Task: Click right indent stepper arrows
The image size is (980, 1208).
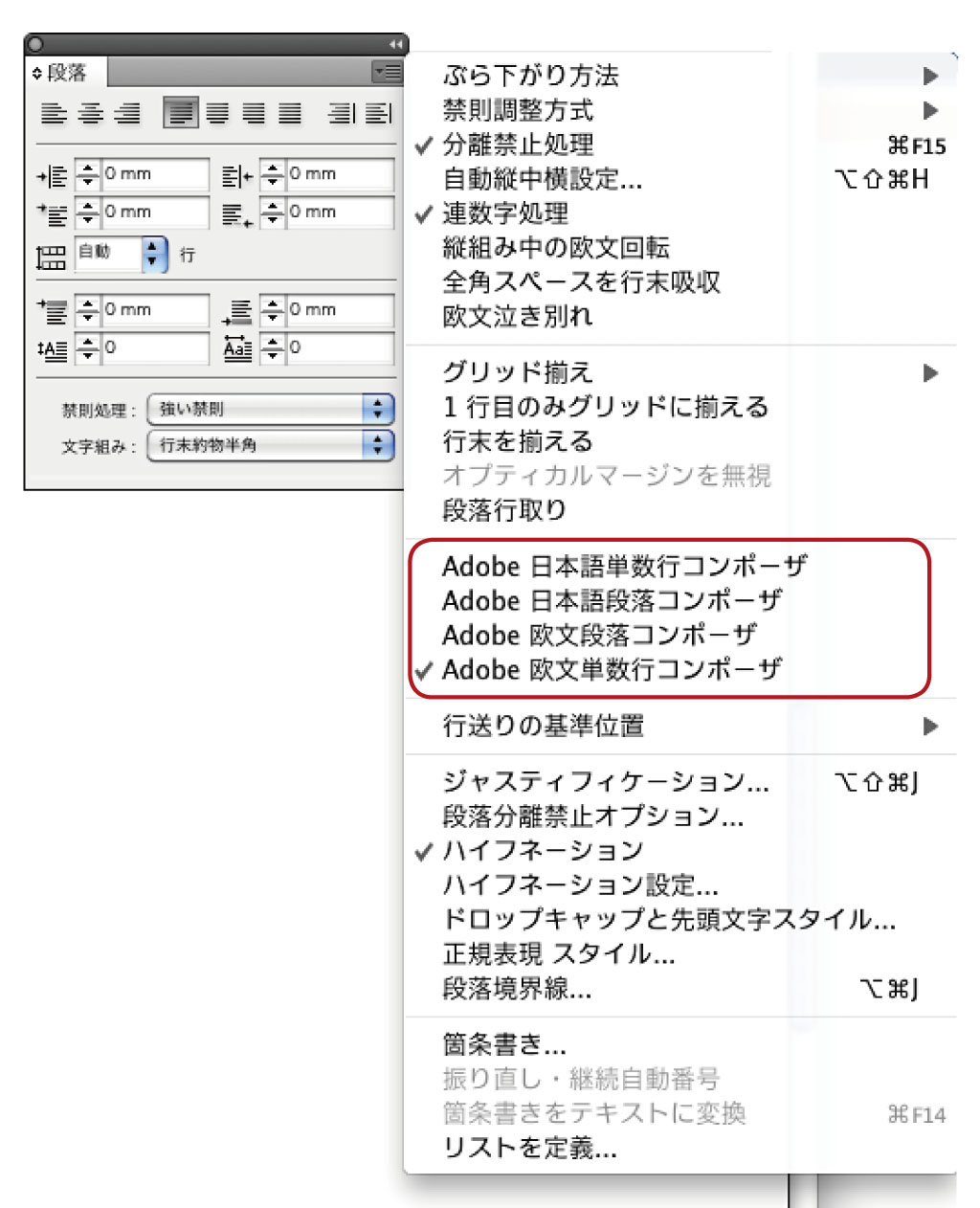Action: coord(274,175)
